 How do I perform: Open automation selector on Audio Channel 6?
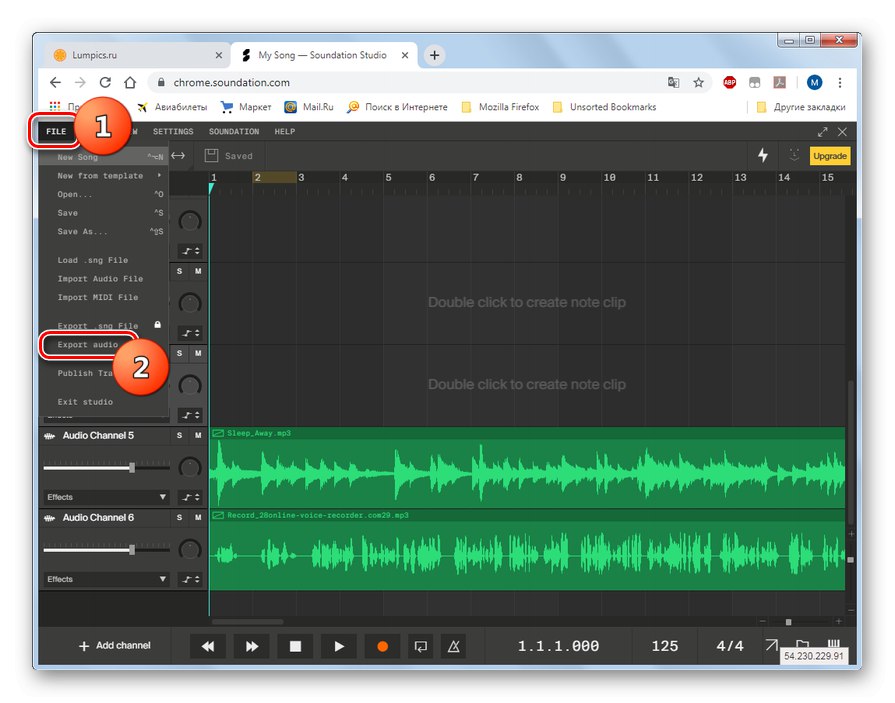pos(190,579)
